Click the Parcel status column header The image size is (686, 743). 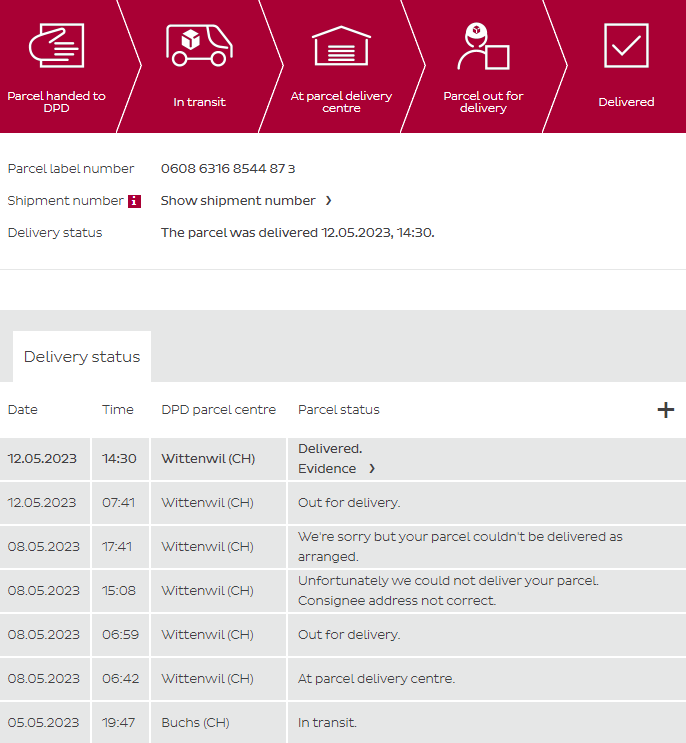coord(338,410)
